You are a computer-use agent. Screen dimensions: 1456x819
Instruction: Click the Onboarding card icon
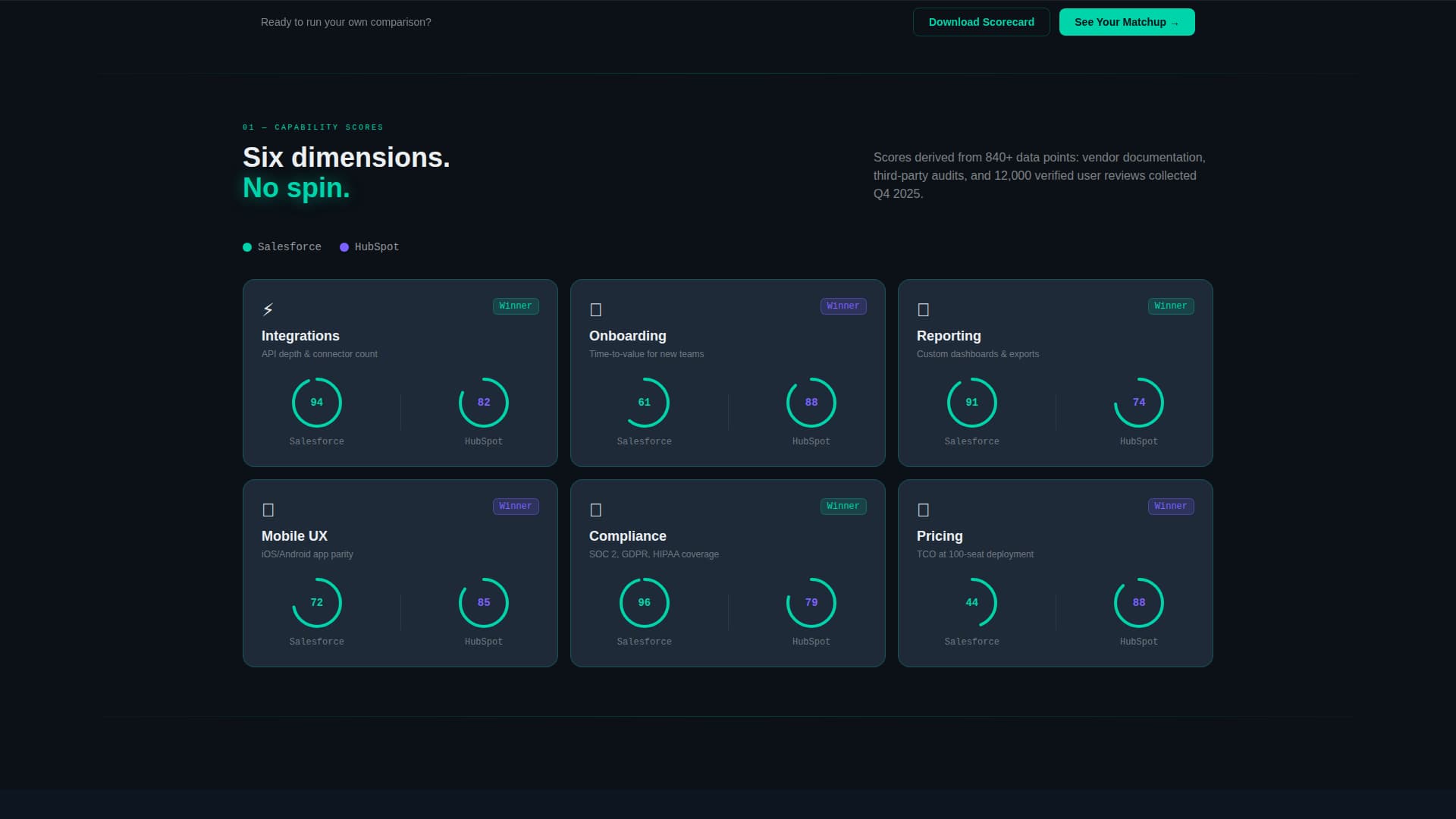click(595, 309)
